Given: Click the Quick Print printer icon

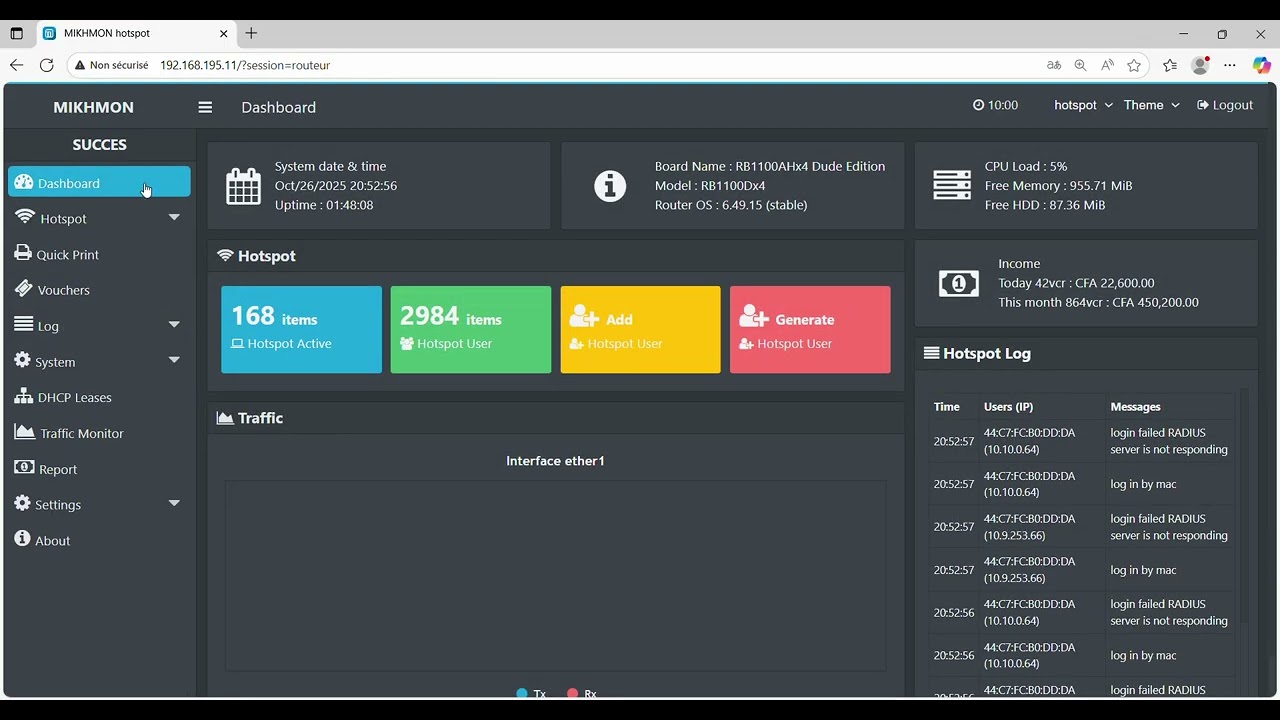Looking at the screenshot, I should tap(23, 253).
